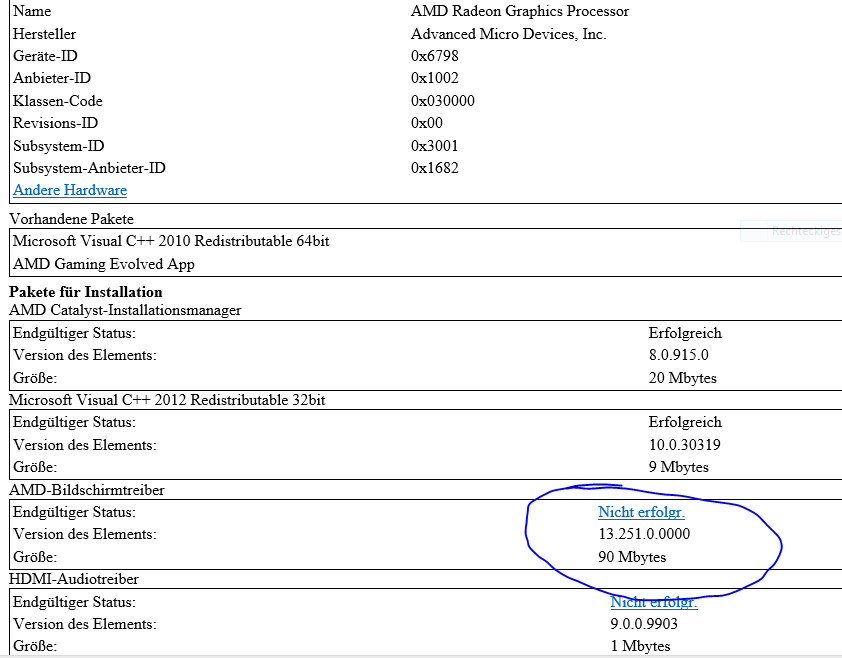Viewport: 842px width, 658px height.
Task: Open Nicht erfolgr. link under AMD-Bildschirmtreiber
Action: point(641,512)
